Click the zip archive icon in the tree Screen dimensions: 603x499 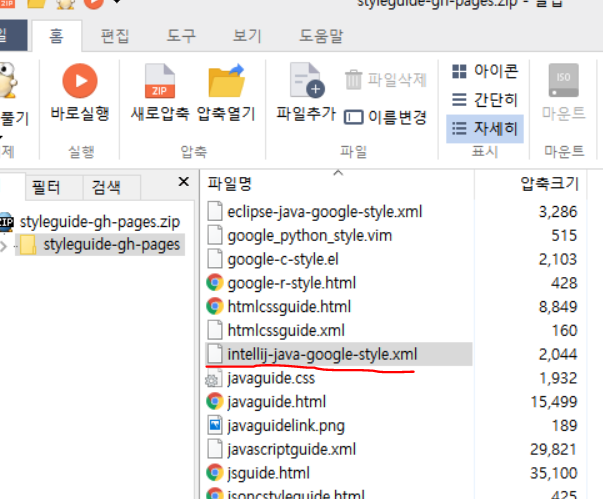7,222
